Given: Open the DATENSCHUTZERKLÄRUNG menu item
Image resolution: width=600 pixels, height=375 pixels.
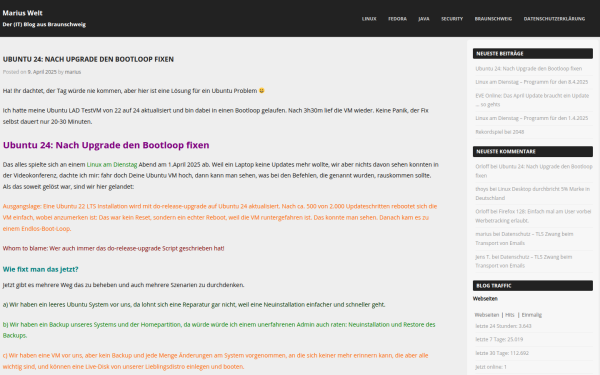Looking at the screenshot, I should click(554, 19).
